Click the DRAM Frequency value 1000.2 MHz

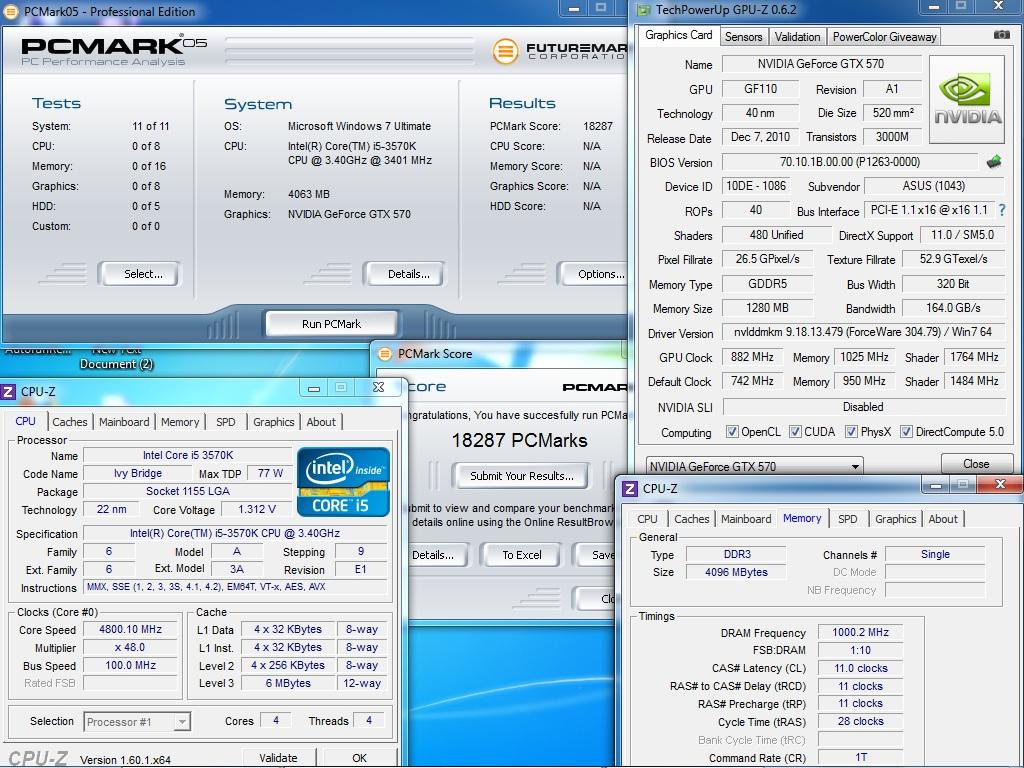860,632
